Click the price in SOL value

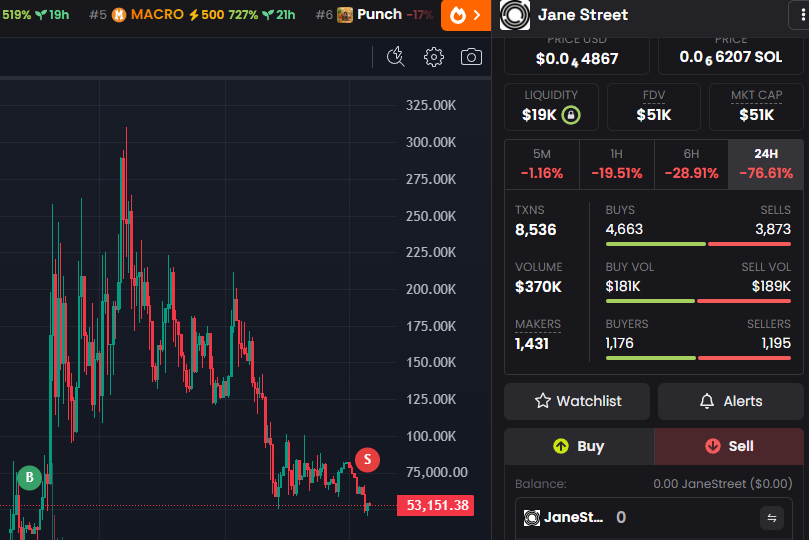point(731,57)
